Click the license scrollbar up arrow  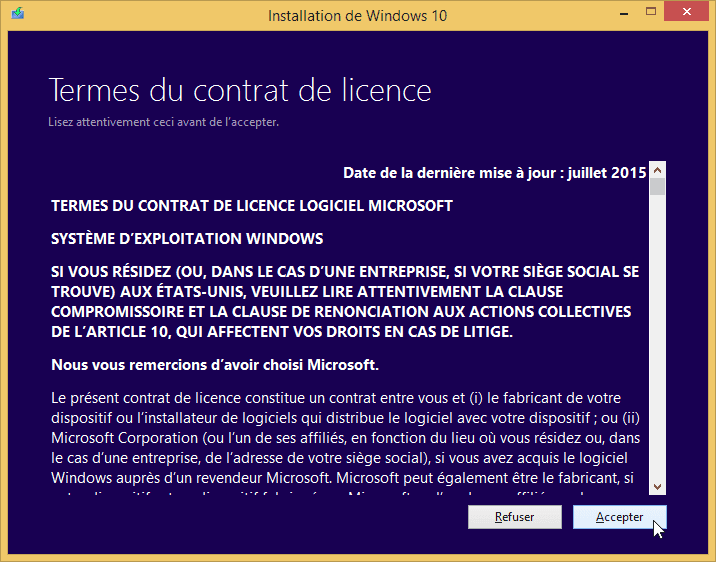[x=657, y=170]
